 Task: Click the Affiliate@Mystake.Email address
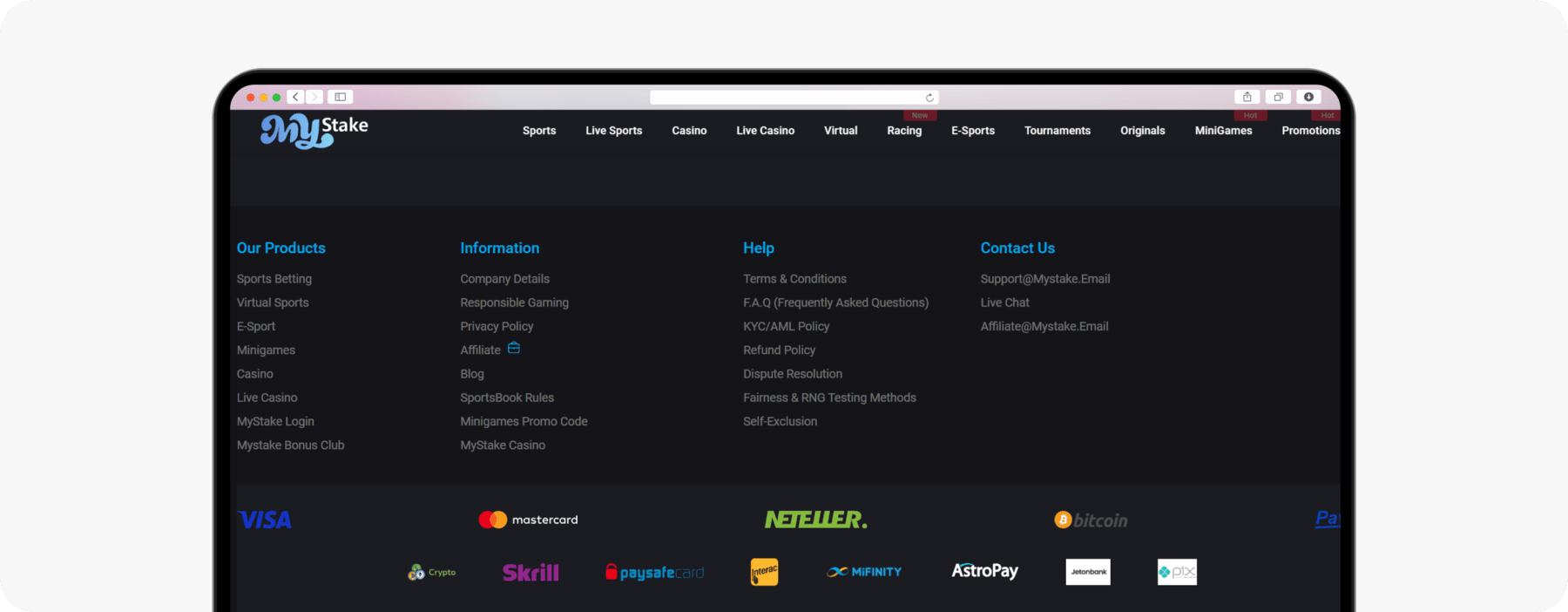1044,326
